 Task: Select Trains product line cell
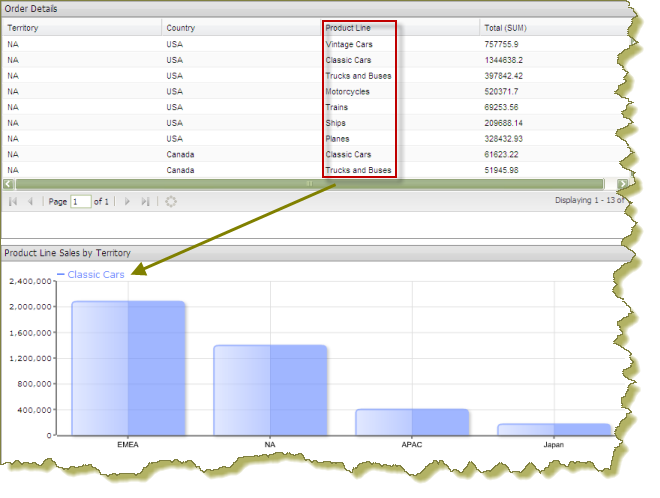pyautogui.click(x=337, y=107)
